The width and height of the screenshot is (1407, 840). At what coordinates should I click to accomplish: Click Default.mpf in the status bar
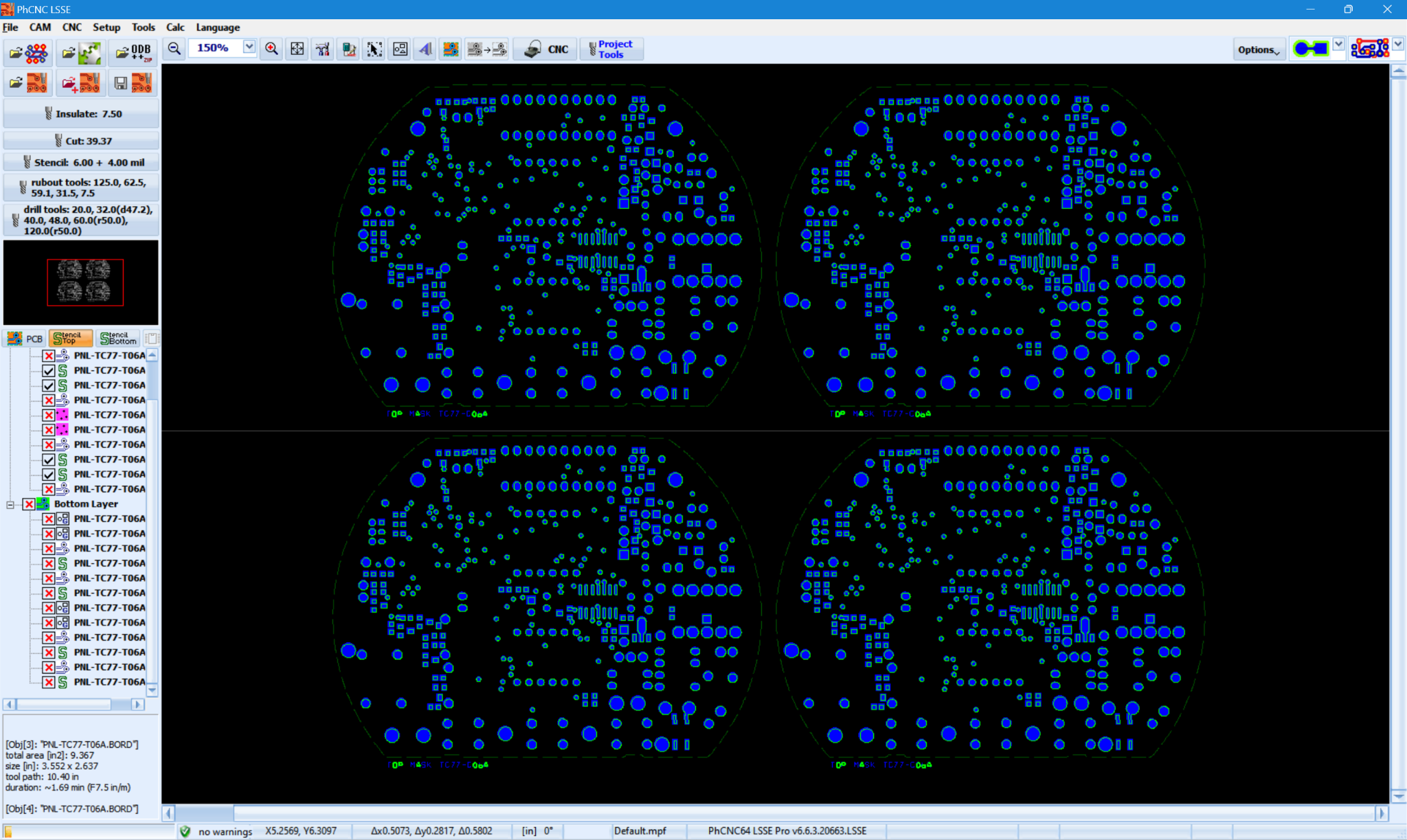[x=640, y=831]
